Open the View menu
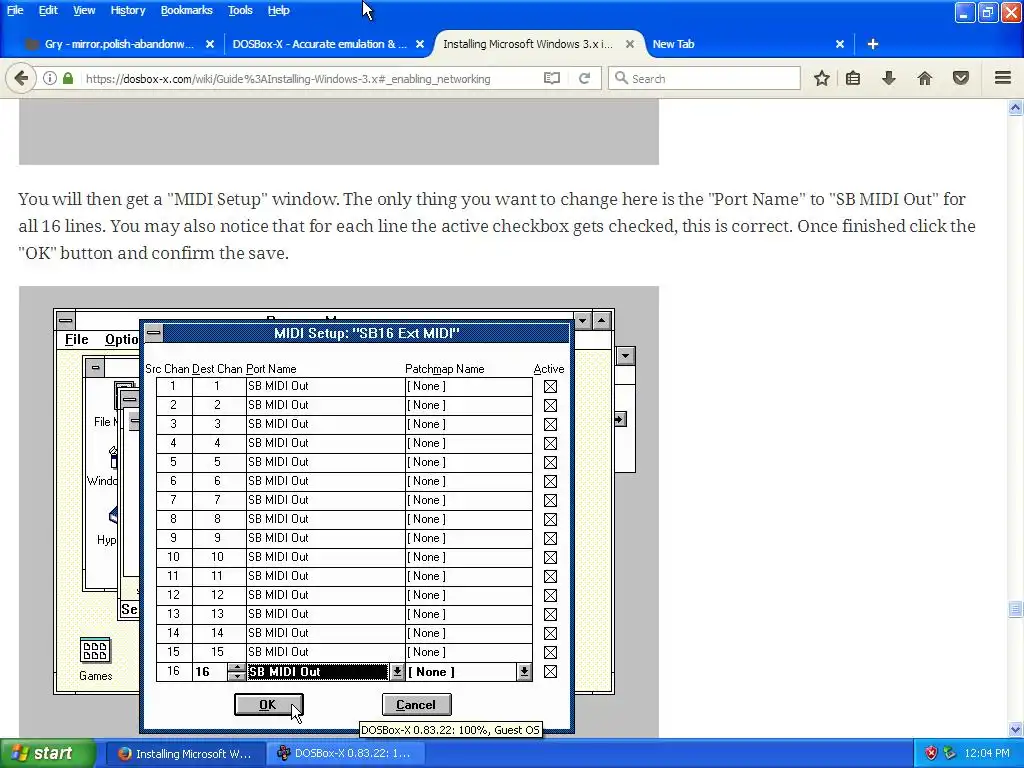Image resolution: width=1024 pixels, height=768 pixels. 84,10
